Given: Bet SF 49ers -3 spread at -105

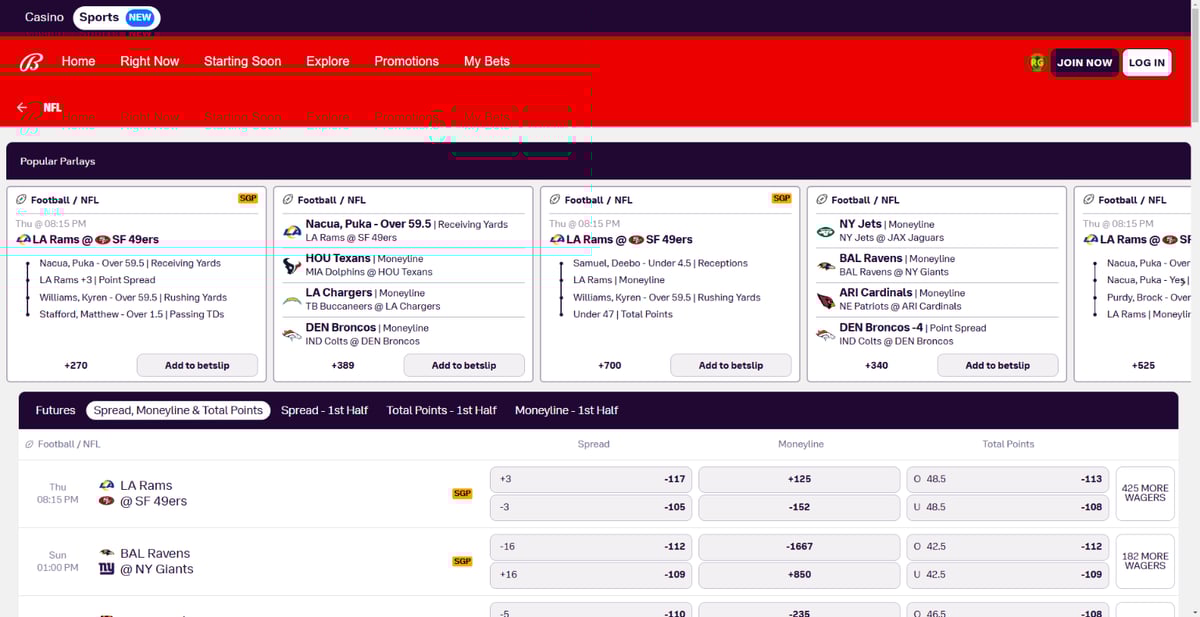Looking at the screenshot, I should click(x=592, y=507).
